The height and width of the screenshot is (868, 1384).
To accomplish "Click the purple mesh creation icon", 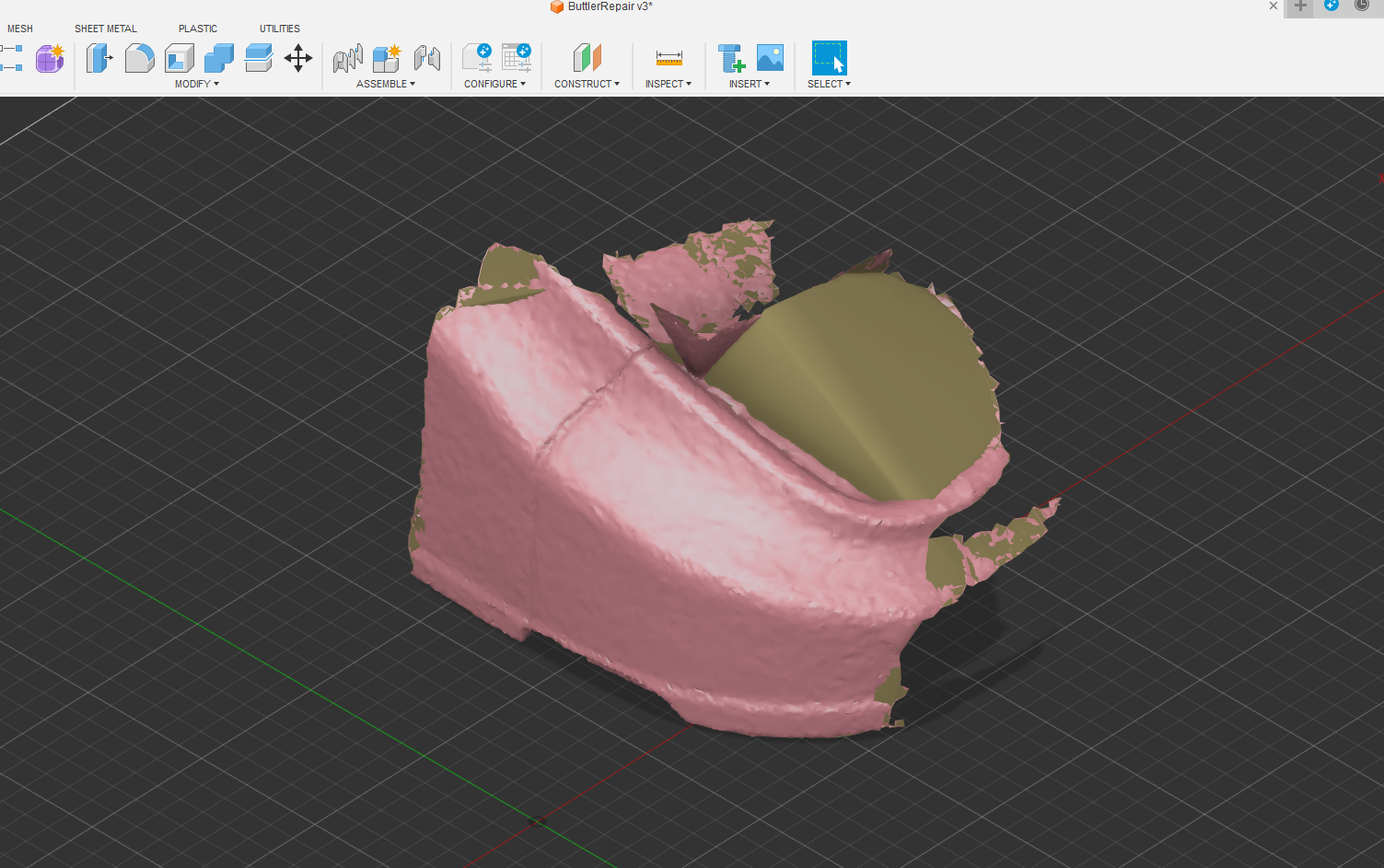I will 49,58.
